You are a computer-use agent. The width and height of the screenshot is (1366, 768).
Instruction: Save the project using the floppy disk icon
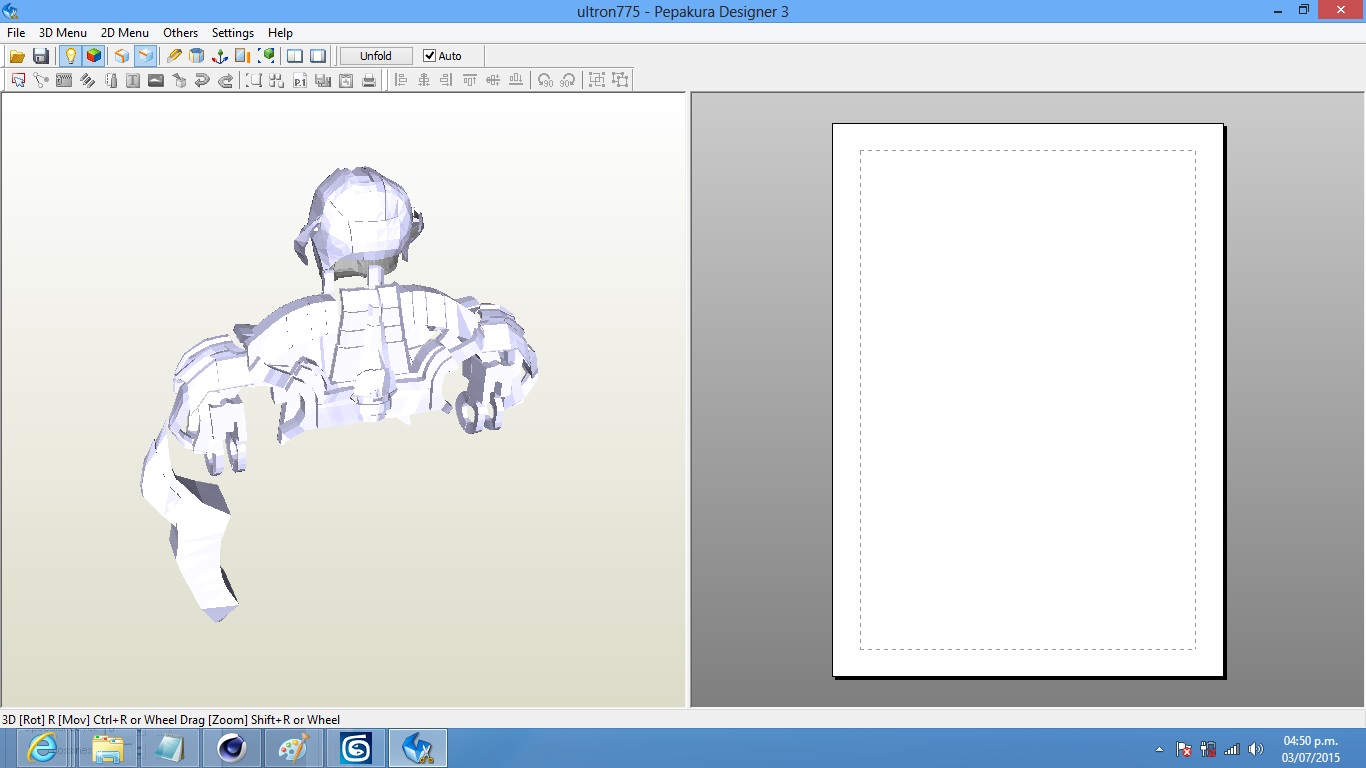[41, 56]
